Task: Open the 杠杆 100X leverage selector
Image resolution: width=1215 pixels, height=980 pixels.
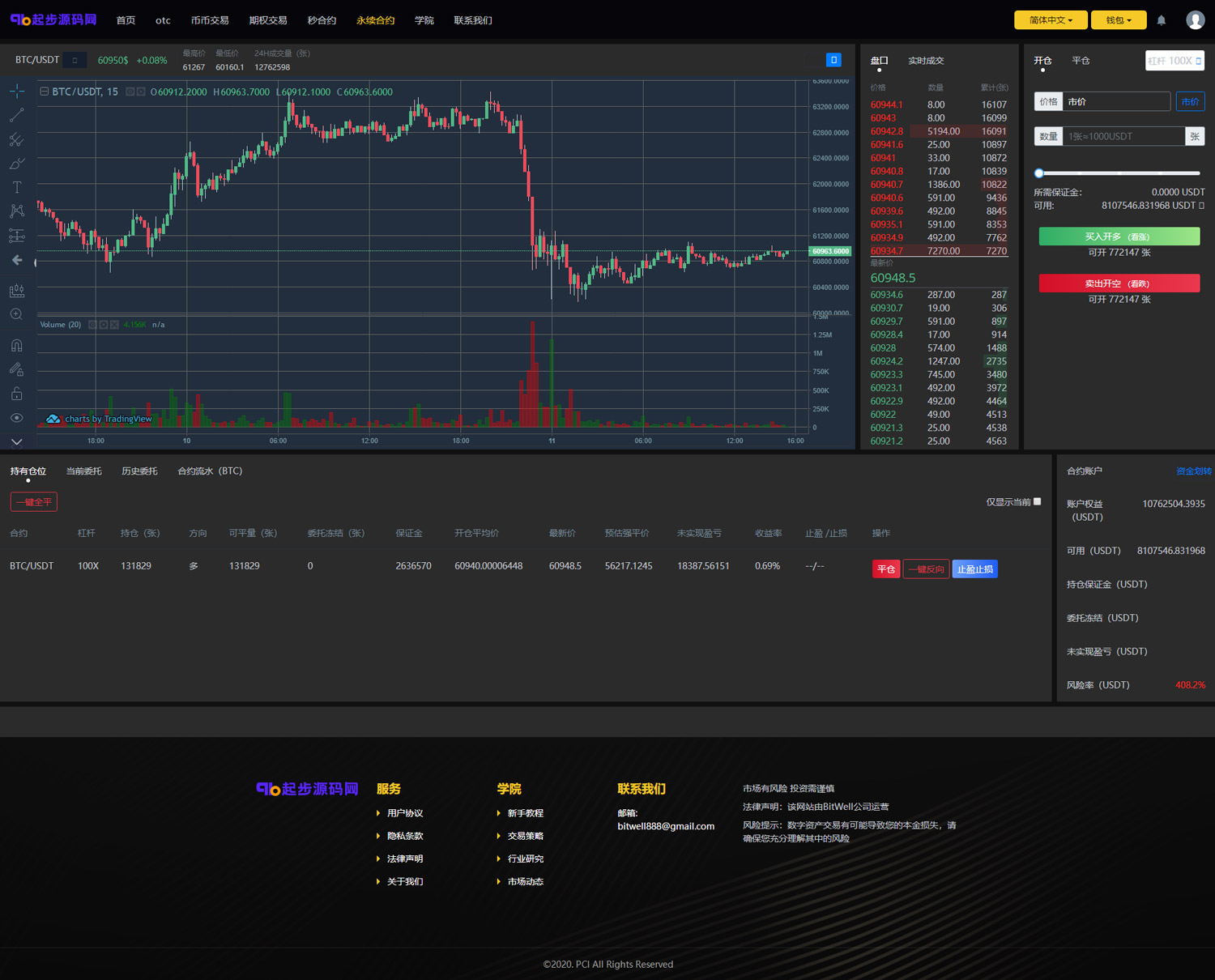Action: click(x=1174, y=61)
